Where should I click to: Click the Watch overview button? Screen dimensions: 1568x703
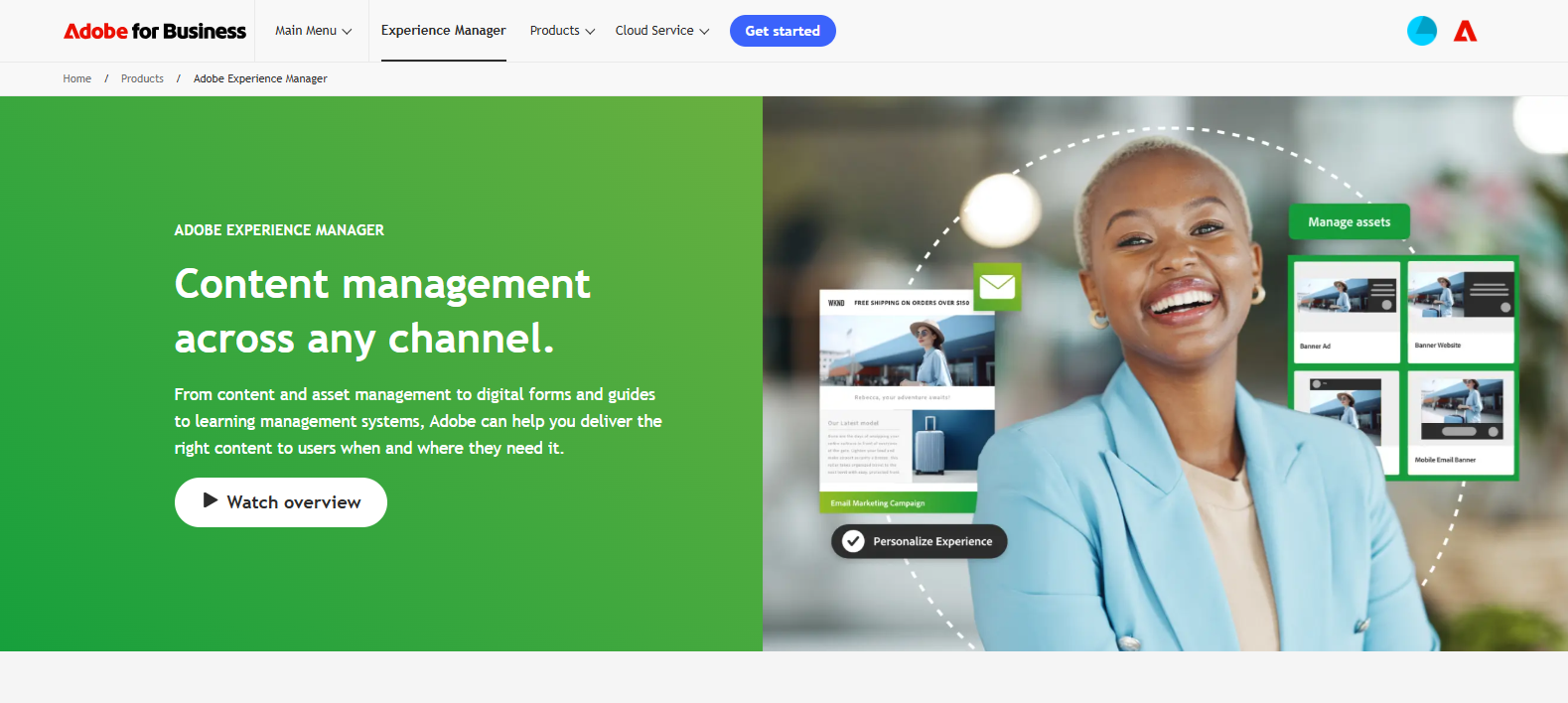pyautogui.click(x=281, y=502)
